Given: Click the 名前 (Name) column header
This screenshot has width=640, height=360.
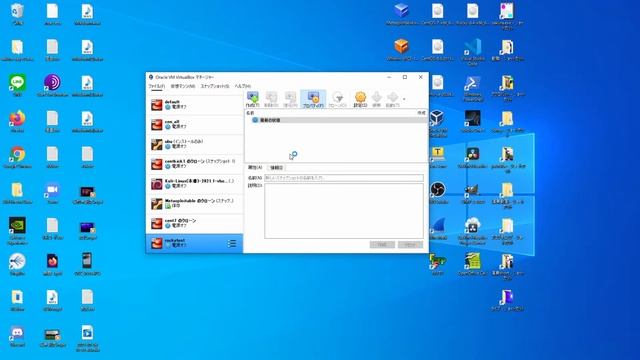Looking at the screenshot, I should pyautogui.click(x=250, y=113).
